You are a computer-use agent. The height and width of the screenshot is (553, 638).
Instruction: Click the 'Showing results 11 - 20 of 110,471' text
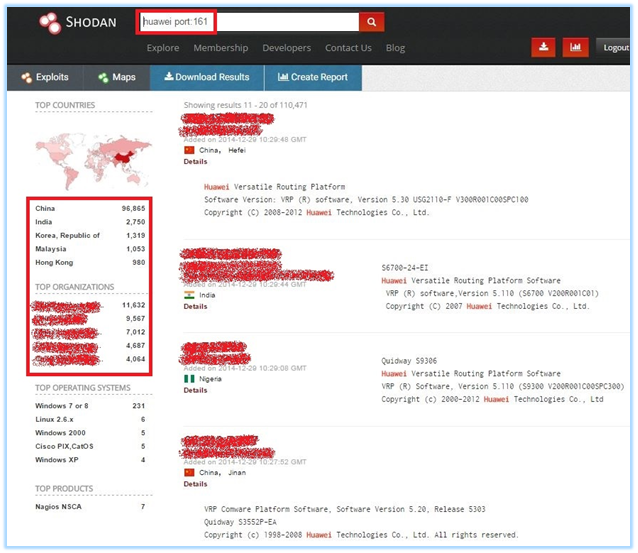point(245,105)
